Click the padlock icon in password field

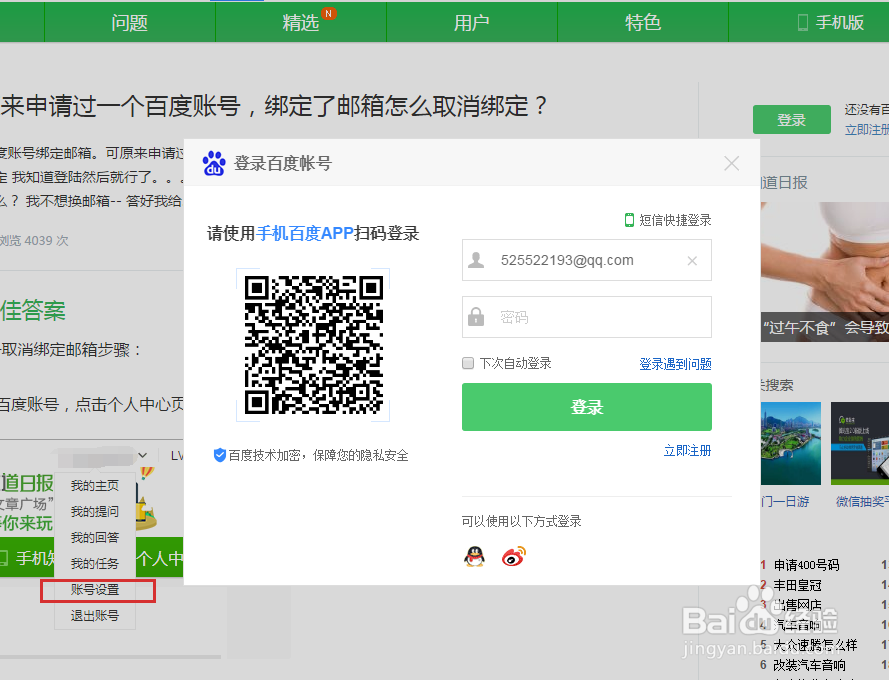[x=476, y=316]
